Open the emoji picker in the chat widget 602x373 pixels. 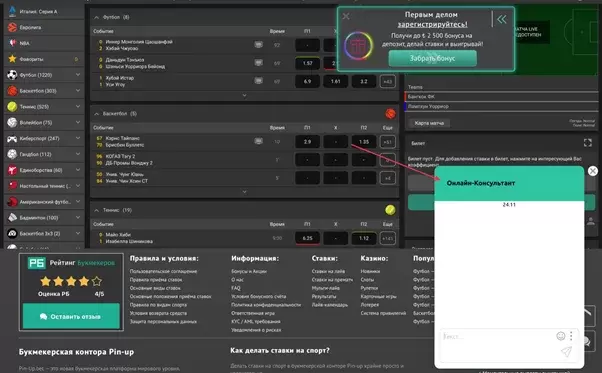[x=561, y=336]
